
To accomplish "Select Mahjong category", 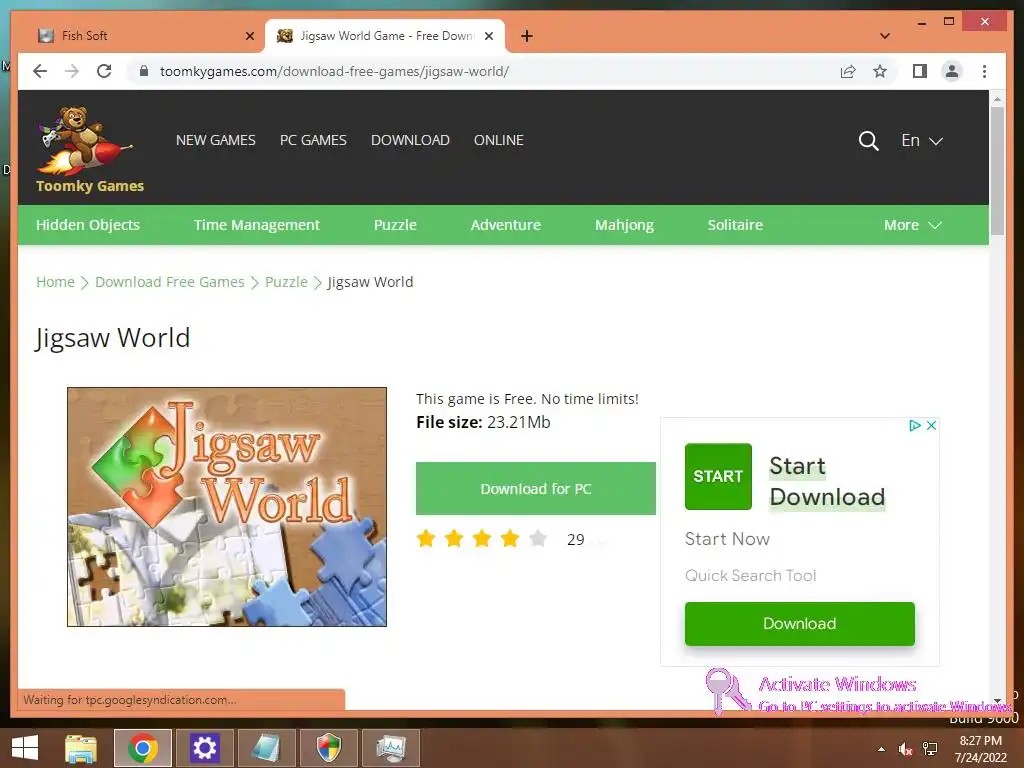I will pyautogui.click(x=624, y=225).
